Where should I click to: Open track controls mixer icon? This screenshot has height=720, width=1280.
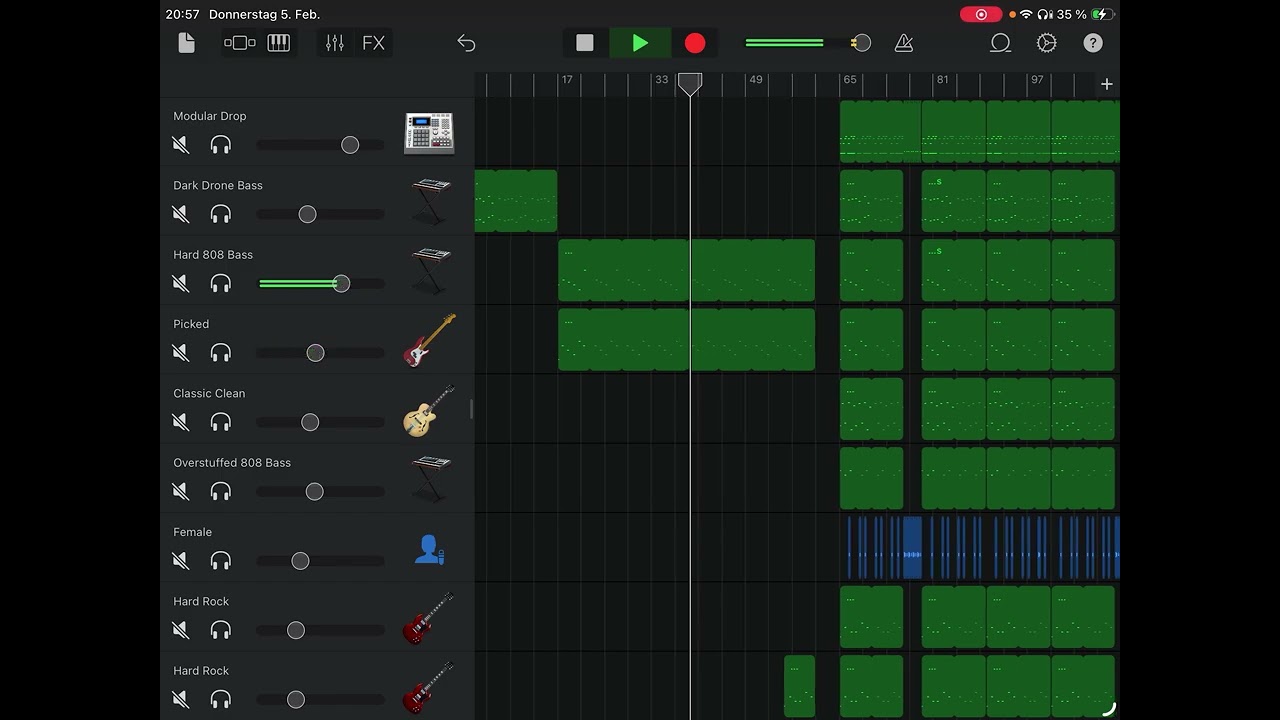[335, 43]
